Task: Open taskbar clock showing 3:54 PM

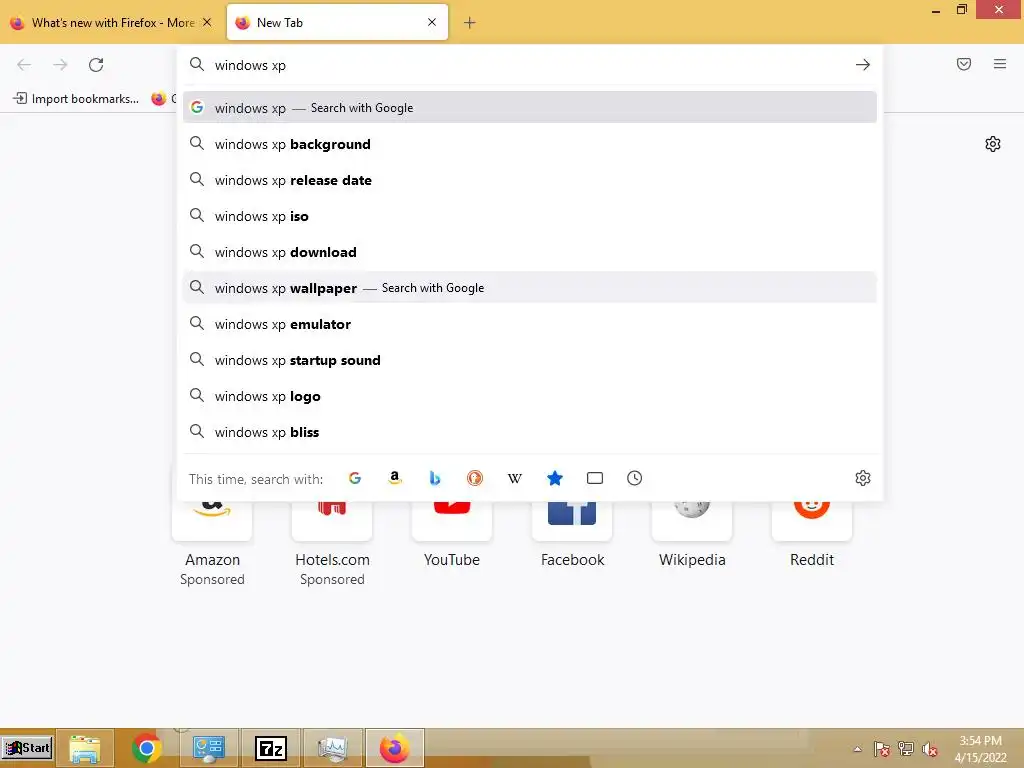Action: (x=980, y=749)
